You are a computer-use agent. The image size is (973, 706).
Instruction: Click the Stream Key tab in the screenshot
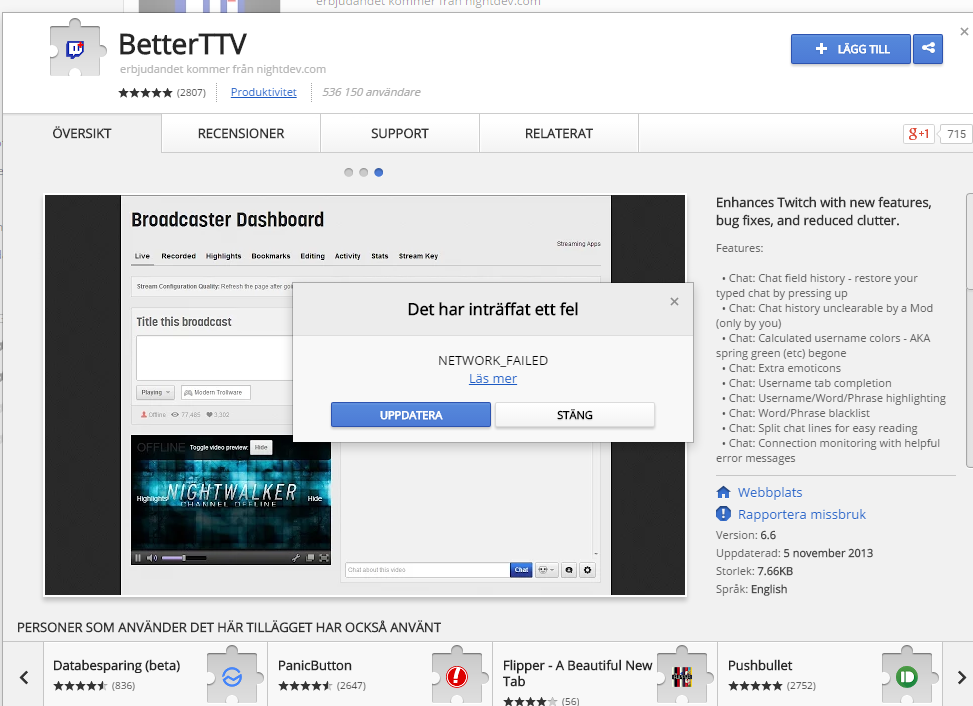[x=418, y=256]
